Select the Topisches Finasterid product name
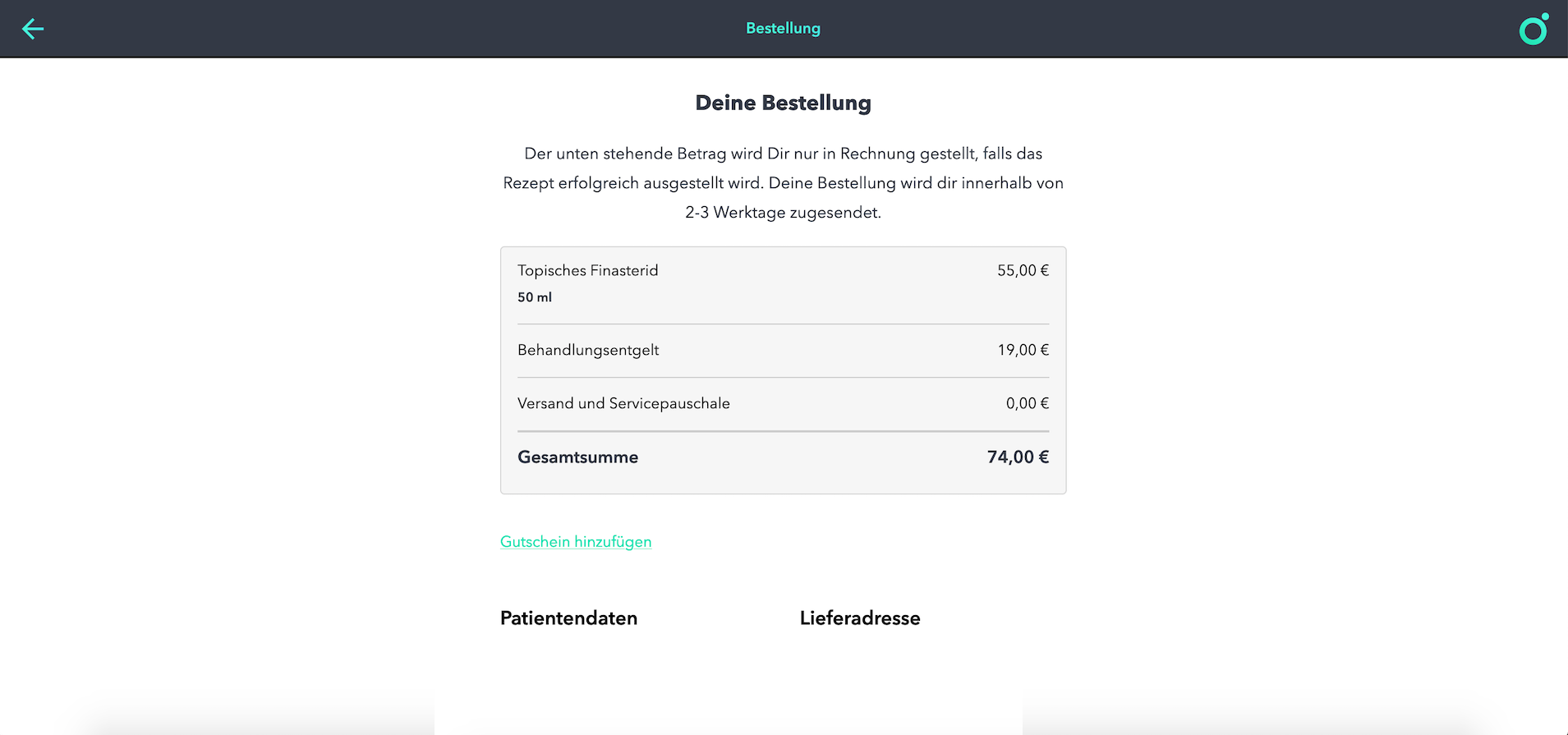This screenshot has width=1568, height=735. [x=588, y=271]
